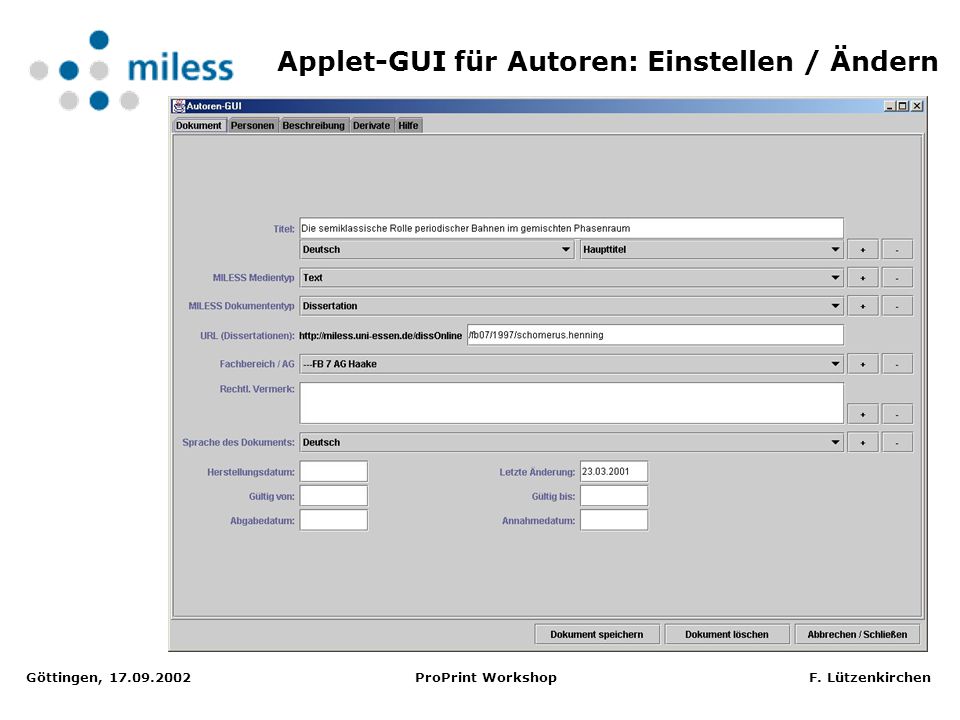
Task: Add a Rechtl. Vermerk entry with plus
Action: tap(863, 414)
